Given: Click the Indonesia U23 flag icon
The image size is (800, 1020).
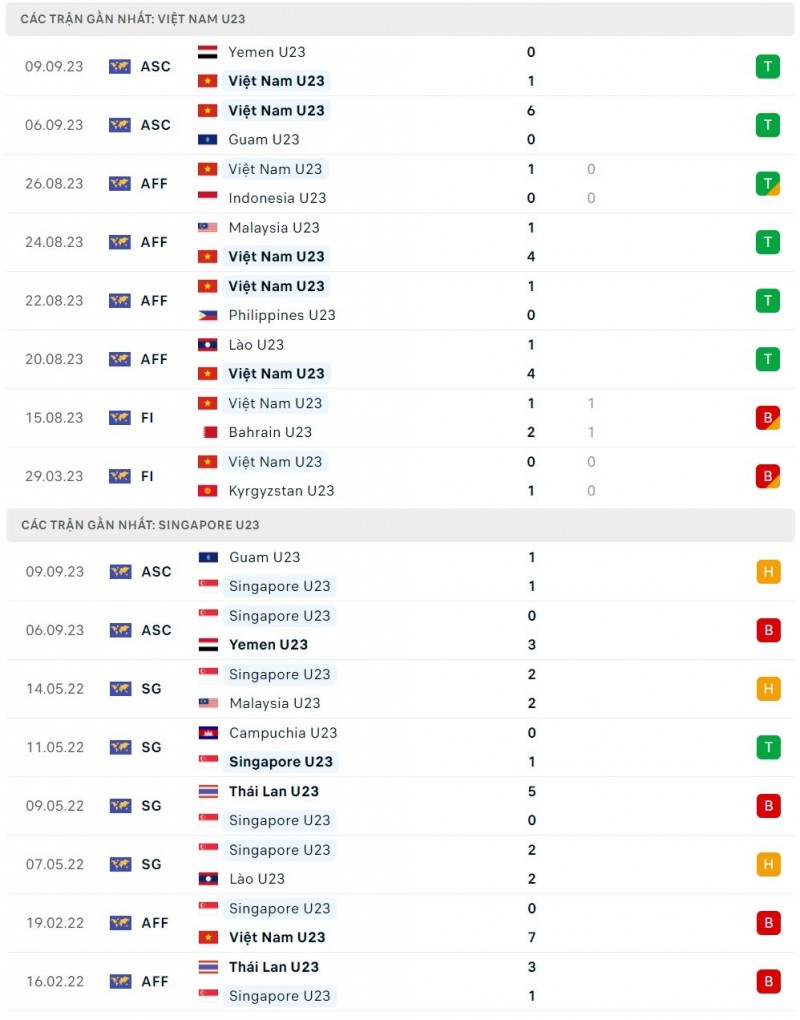Looking at the screenshot, I should [208, 198].
